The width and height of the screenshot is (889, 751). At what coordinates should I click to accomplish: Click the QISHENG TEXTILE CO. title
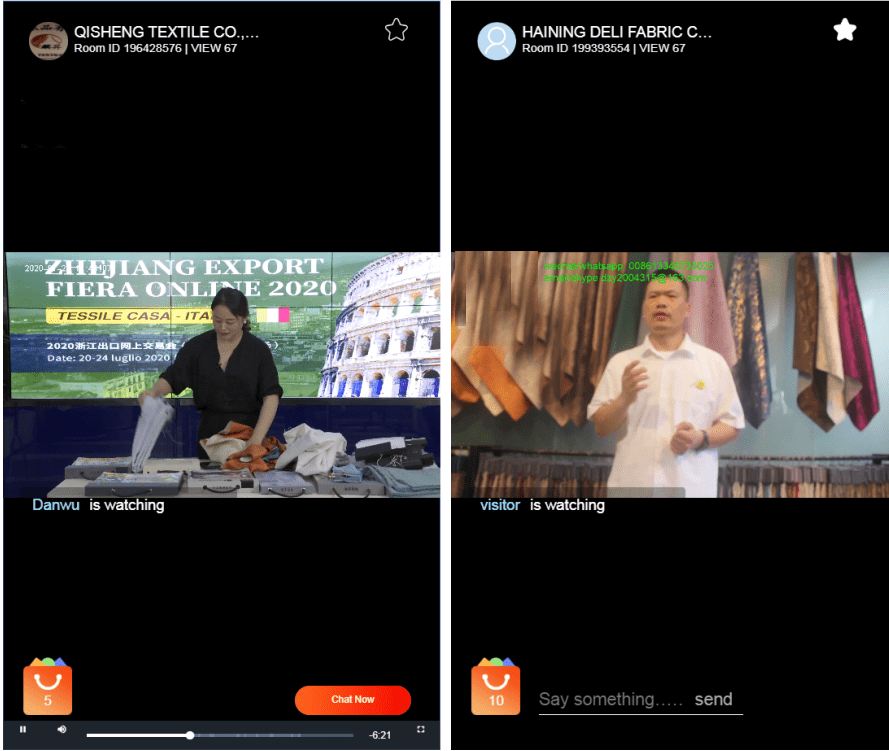tap(166, 32)
